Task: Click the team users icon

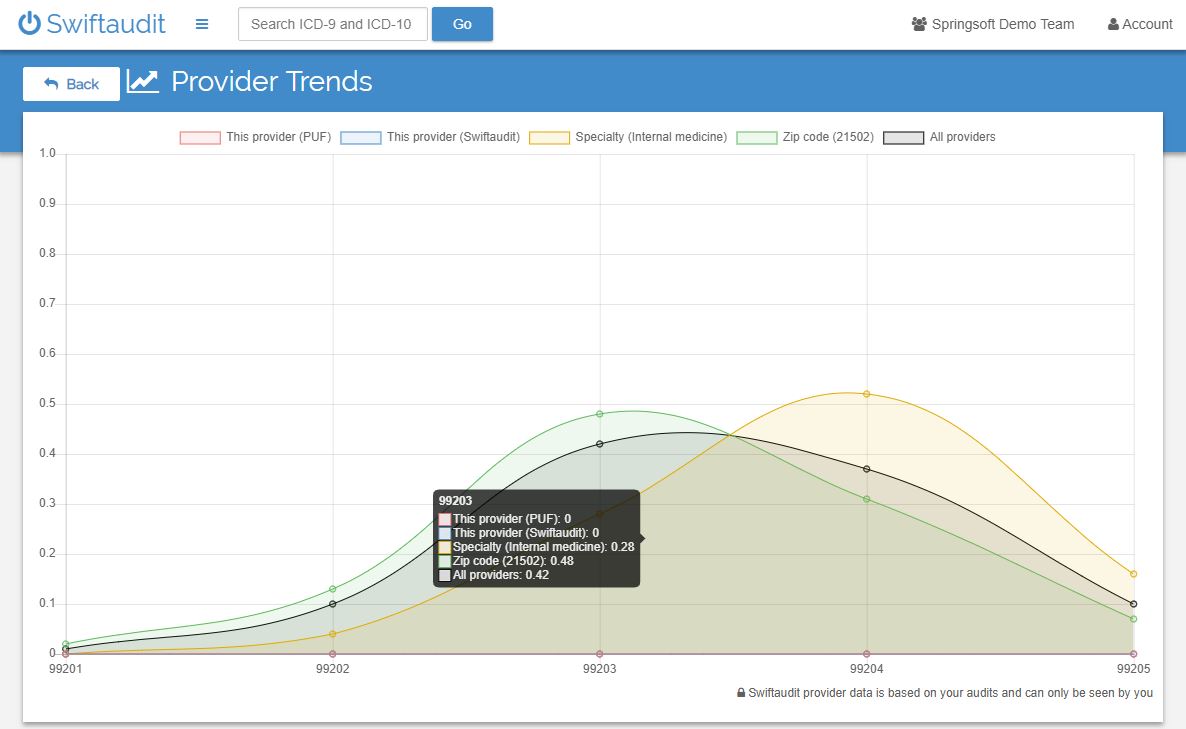Action: (919, 24)
